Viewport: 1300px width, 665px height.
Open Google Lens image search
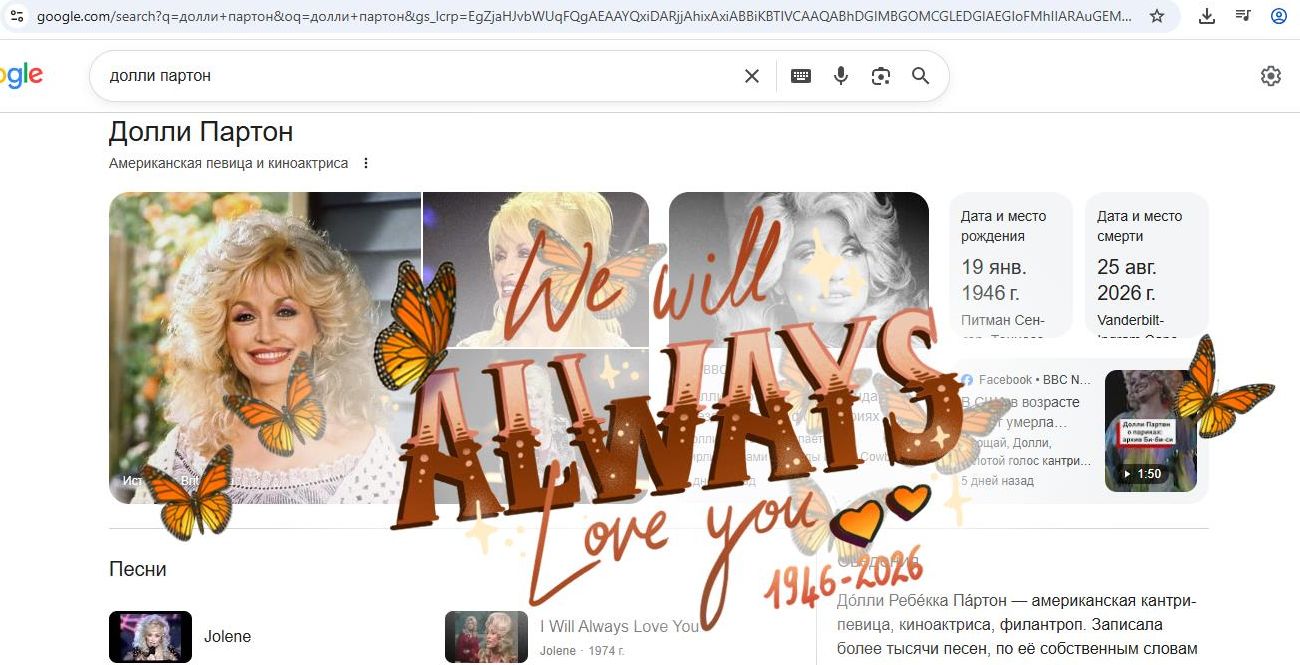point(881,76)
